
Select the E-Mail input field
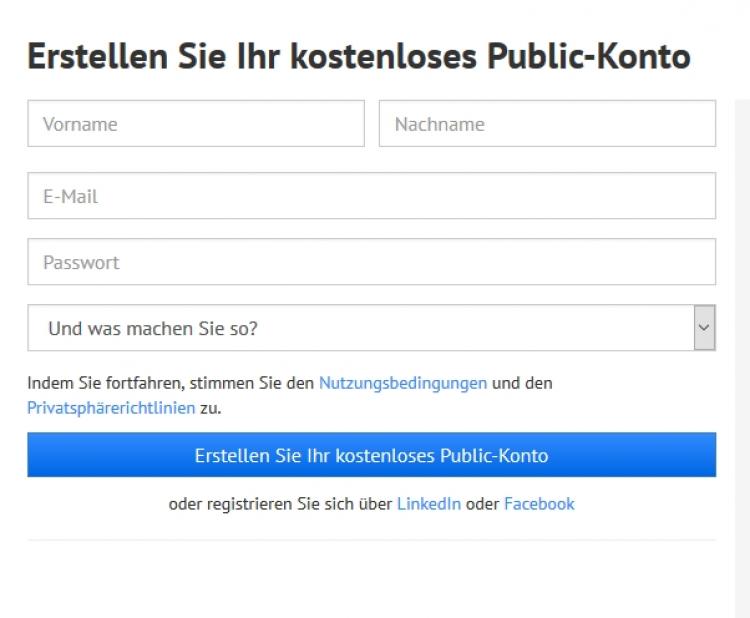pyautogui.click(x=371, y=196)
